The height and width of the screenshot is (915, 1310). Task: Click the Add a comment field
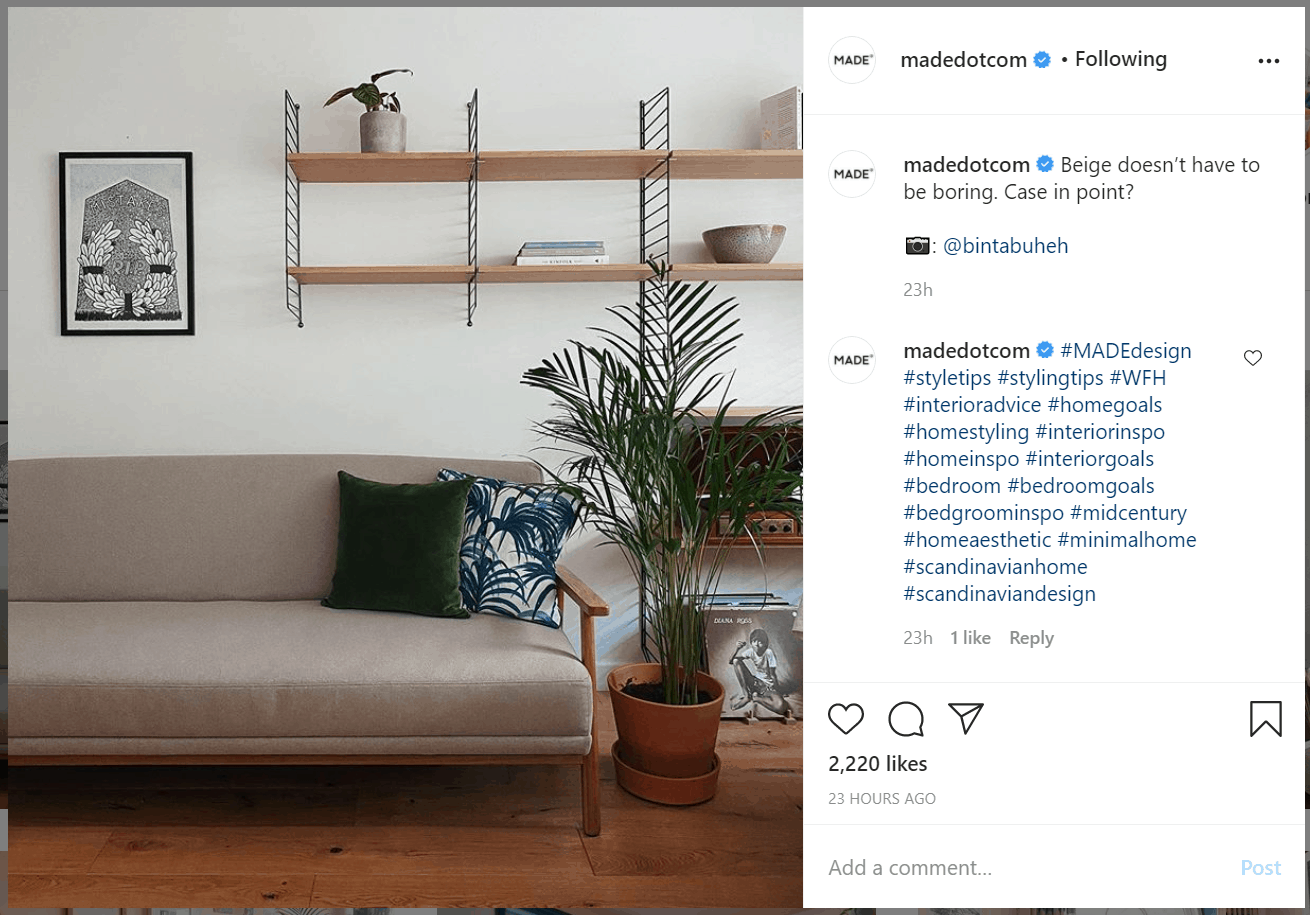point(1026,868)
